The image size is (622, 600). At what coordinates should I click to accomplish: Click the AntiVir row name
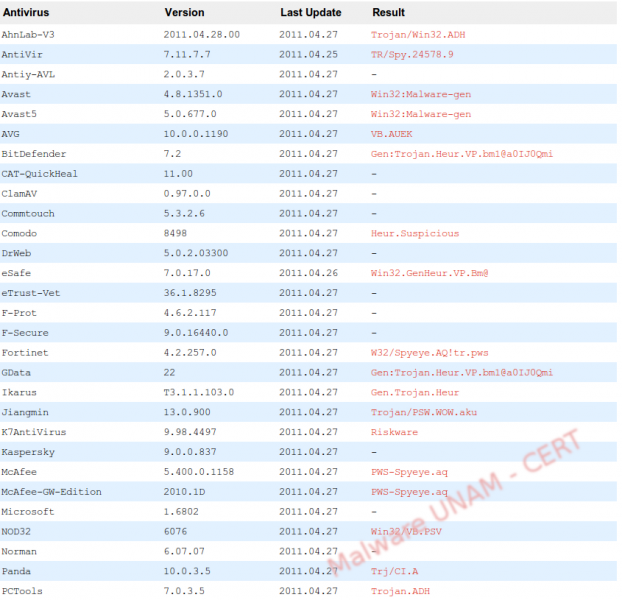coord(22,55)
